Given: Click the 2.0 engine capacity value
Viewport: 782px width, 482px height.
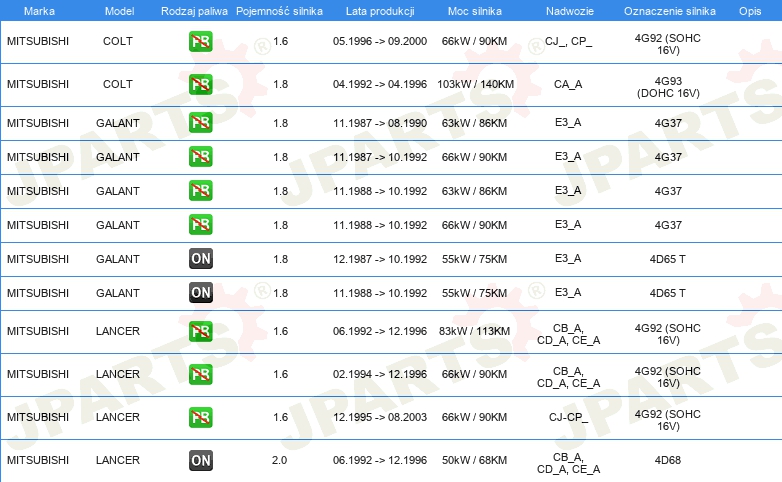Looking at the screenshot, I should pyautogui.click(x=279, y=460).
